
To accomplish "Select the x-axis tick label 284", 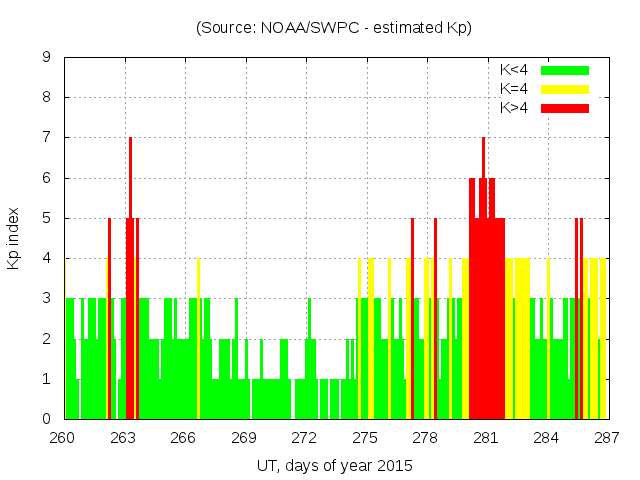I will click(546, 437).
